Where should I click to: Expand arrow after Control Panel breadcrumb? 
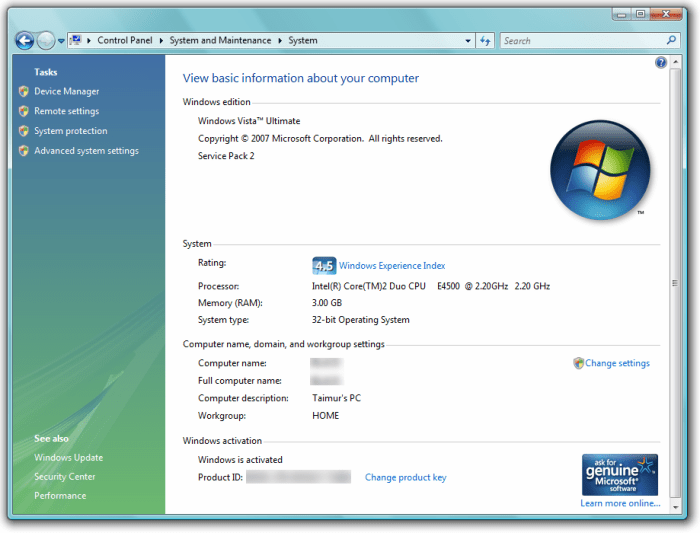[161, 41]
